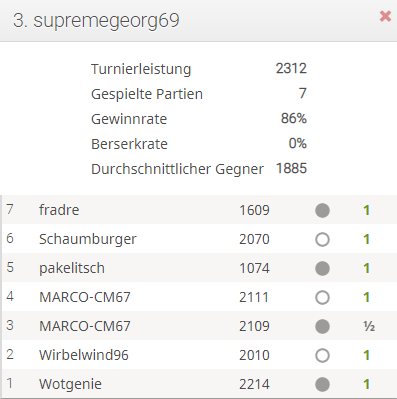This screenshot has height=399, width=397.
Task: Close the supremegeorg69 player panel
Action: [x=385, y=16]
